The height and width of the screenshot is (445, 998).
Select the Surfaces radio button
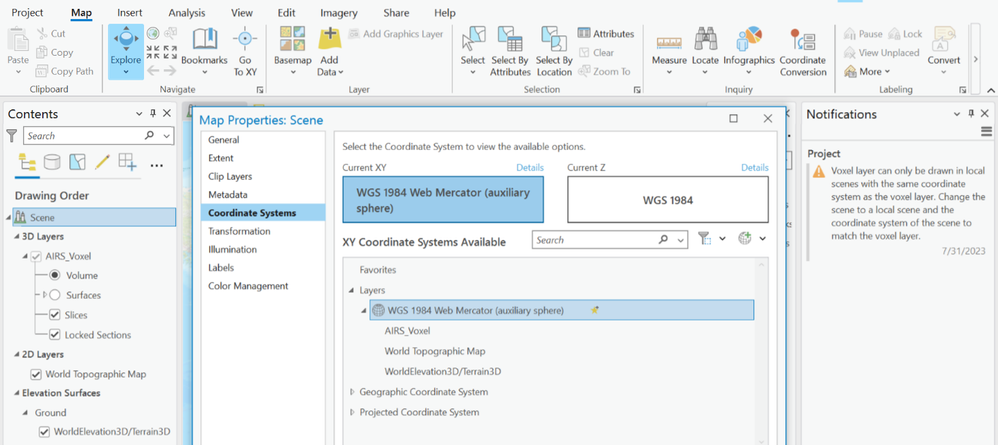tap(55, 295)
